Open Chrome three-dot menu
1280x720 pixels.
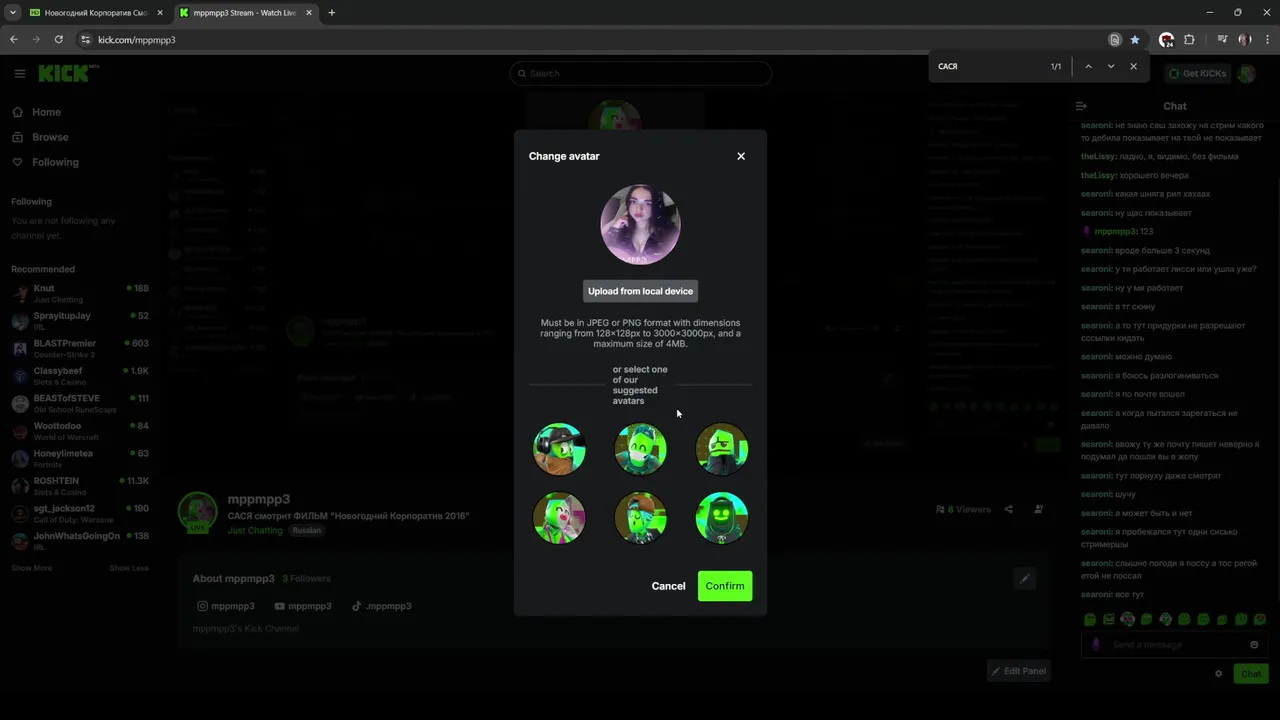(x=1266, y=40)
